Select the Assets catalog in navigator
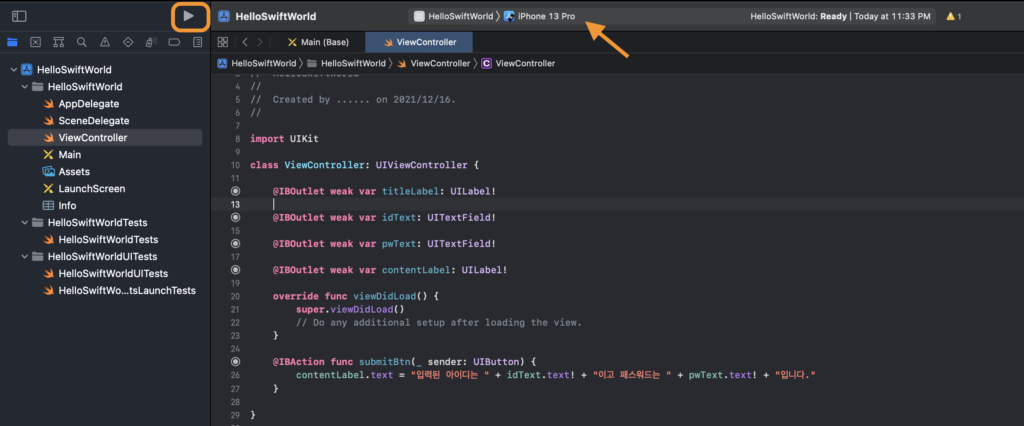 (74, 172)
